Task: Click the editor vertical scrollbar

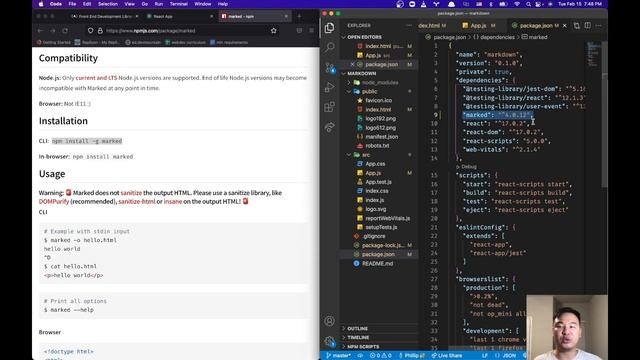Action: click(605, 114)
